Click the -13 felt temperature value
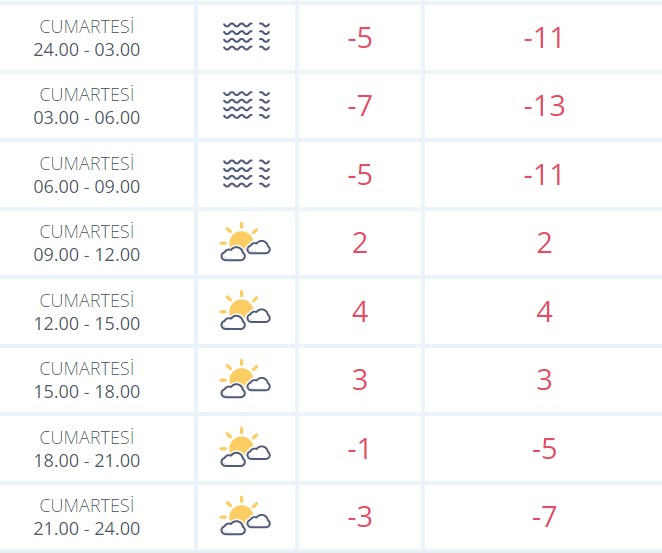This screenshot has width=662, height=553. [x=544, y=106]
